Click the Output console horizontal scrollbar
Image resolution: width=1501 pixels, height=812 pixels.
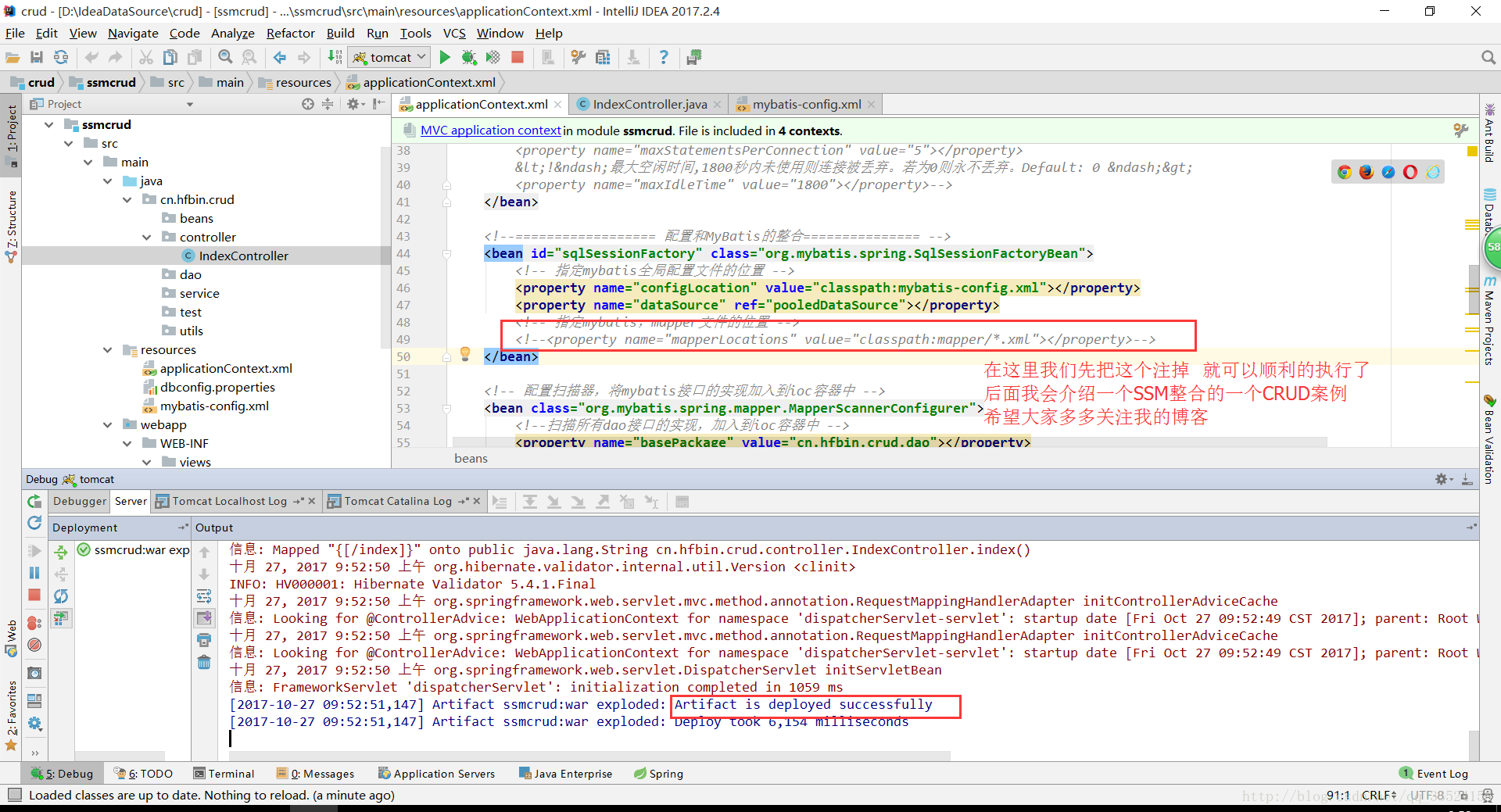[x=589, y=756]
